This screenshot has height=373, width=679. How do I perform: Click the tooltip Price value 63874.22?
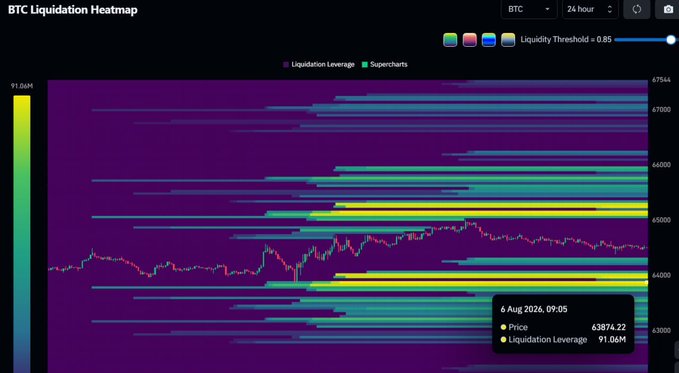[x=608, y=328]
